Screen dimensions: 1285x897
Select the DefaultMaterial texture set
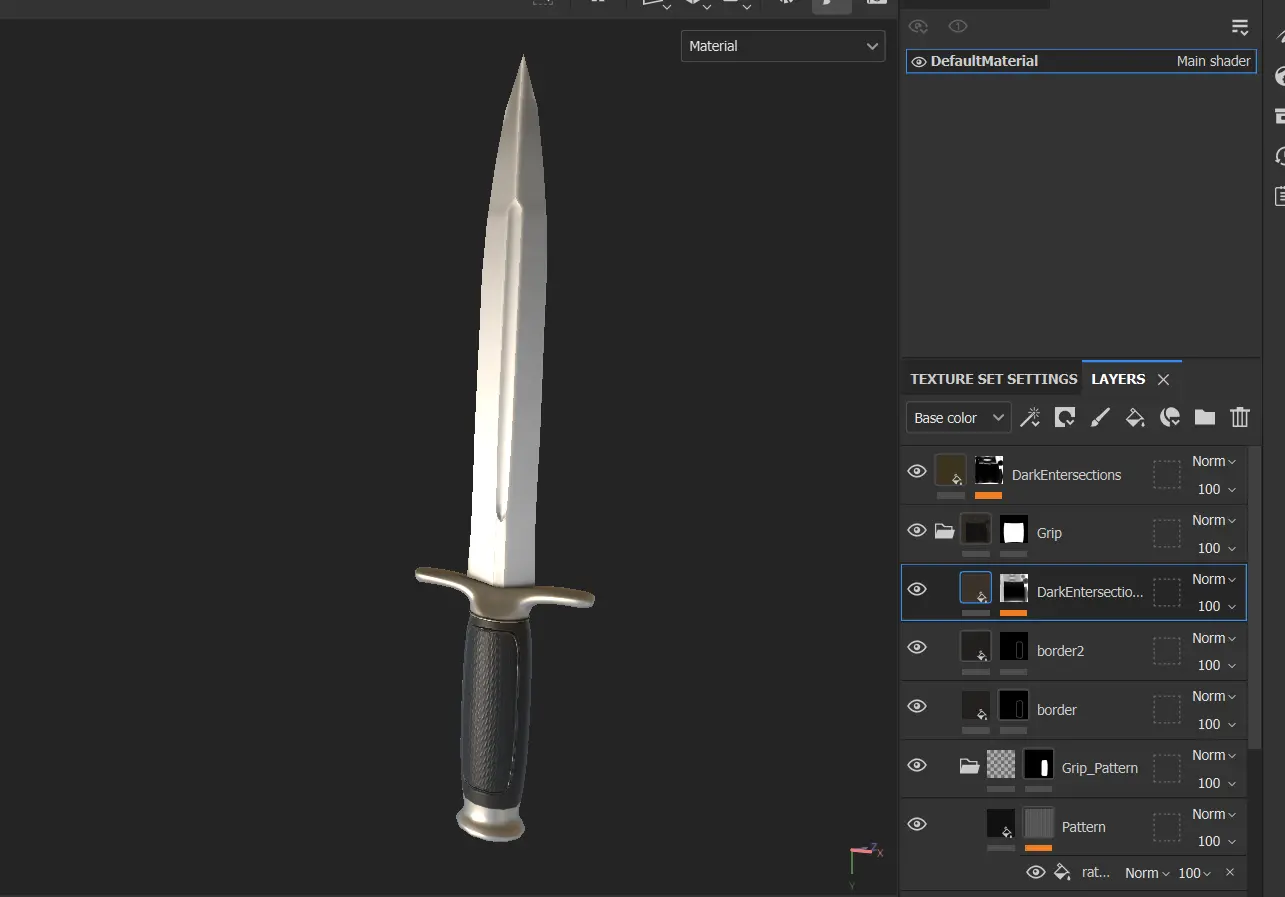(984, 61)
